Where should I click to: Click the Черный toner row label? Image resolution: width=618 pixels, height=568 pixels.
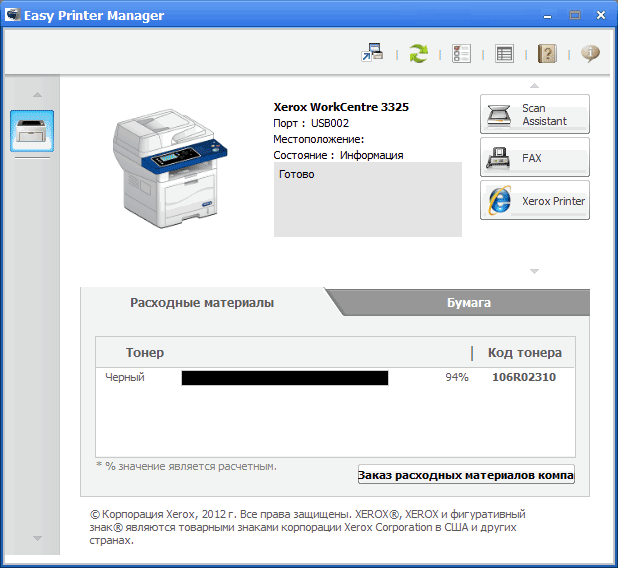[x=125, y=377]
